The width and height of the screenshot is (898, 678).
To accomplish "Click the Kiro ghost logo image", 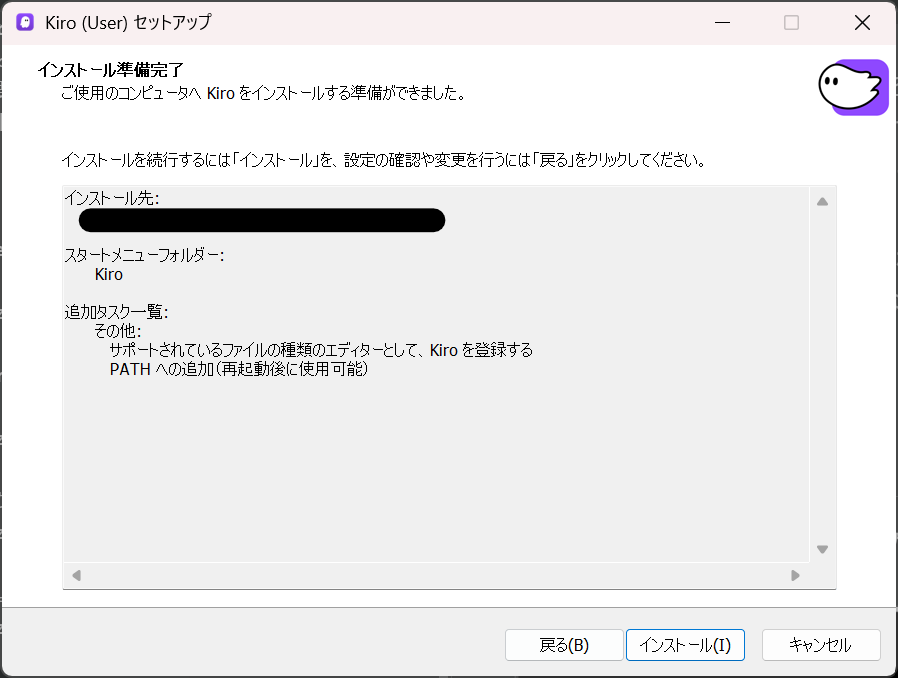I will tap(853, 87).
